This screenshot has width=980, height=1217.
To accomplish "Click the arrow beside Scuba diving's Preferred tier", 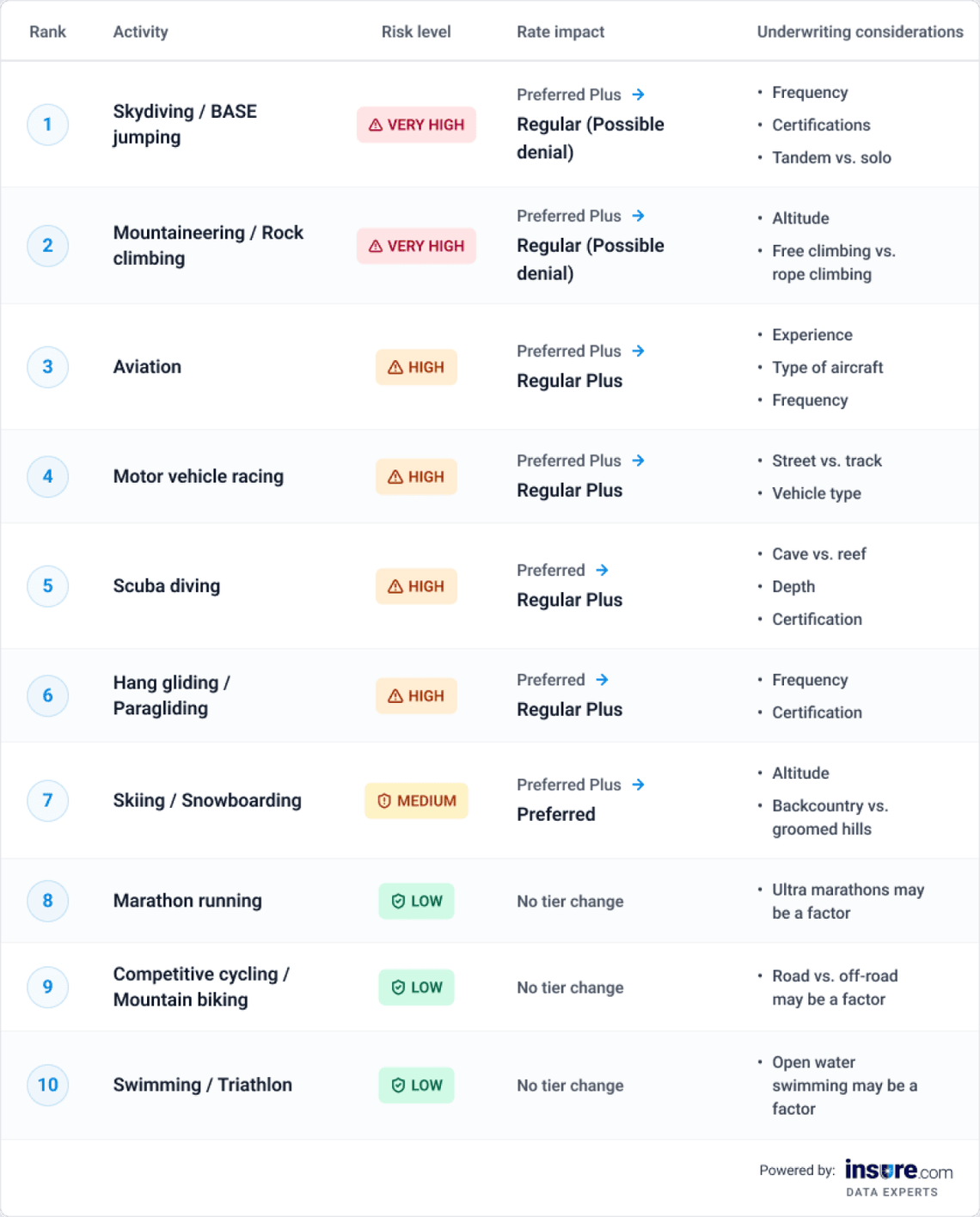I will coord(602,570).
